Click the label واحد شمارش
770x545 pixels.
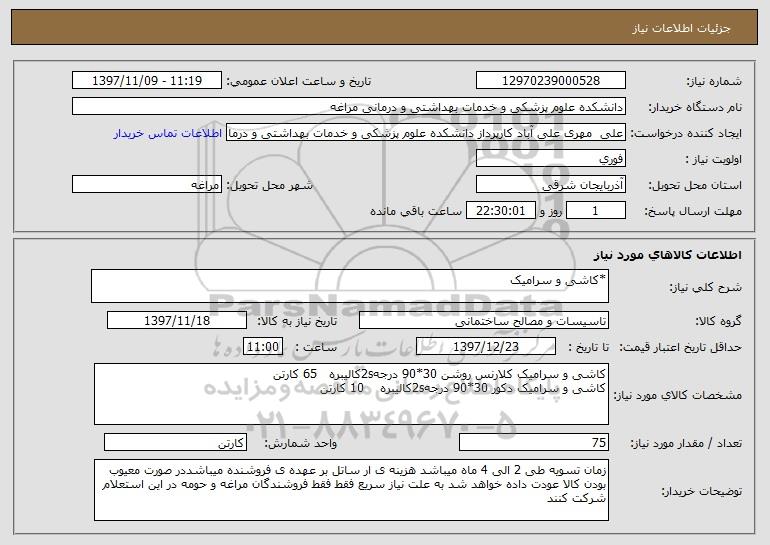pyautogui.click(x=301, y=443)
